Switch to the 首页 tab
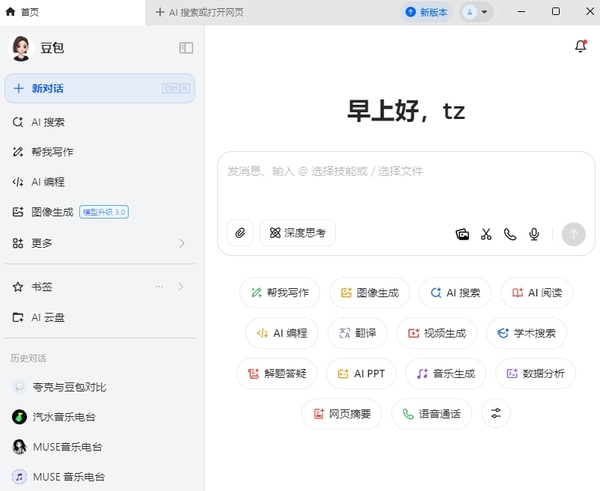The height and width of the screenshot is (491, 600). pos(73,12)
